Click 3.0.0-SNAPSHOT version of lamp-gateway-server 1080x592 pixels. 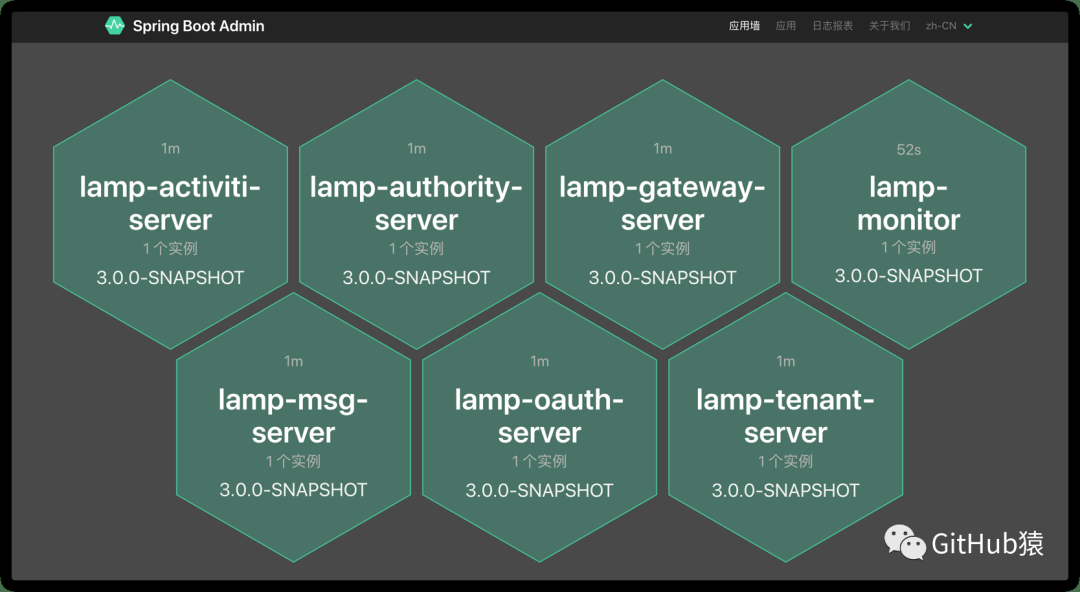663,278
